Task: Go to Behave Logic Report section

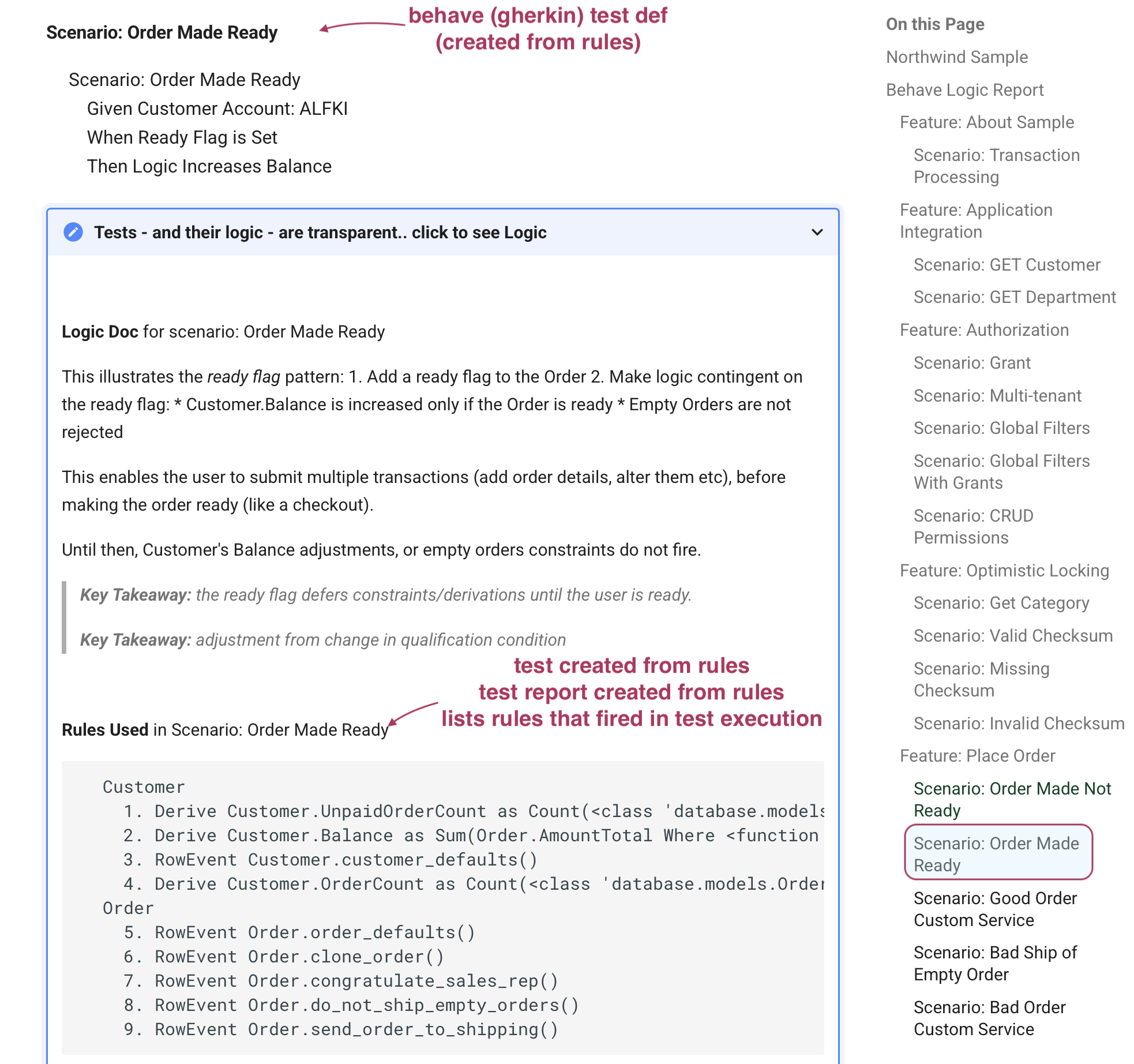Action: tap(964, 90)
